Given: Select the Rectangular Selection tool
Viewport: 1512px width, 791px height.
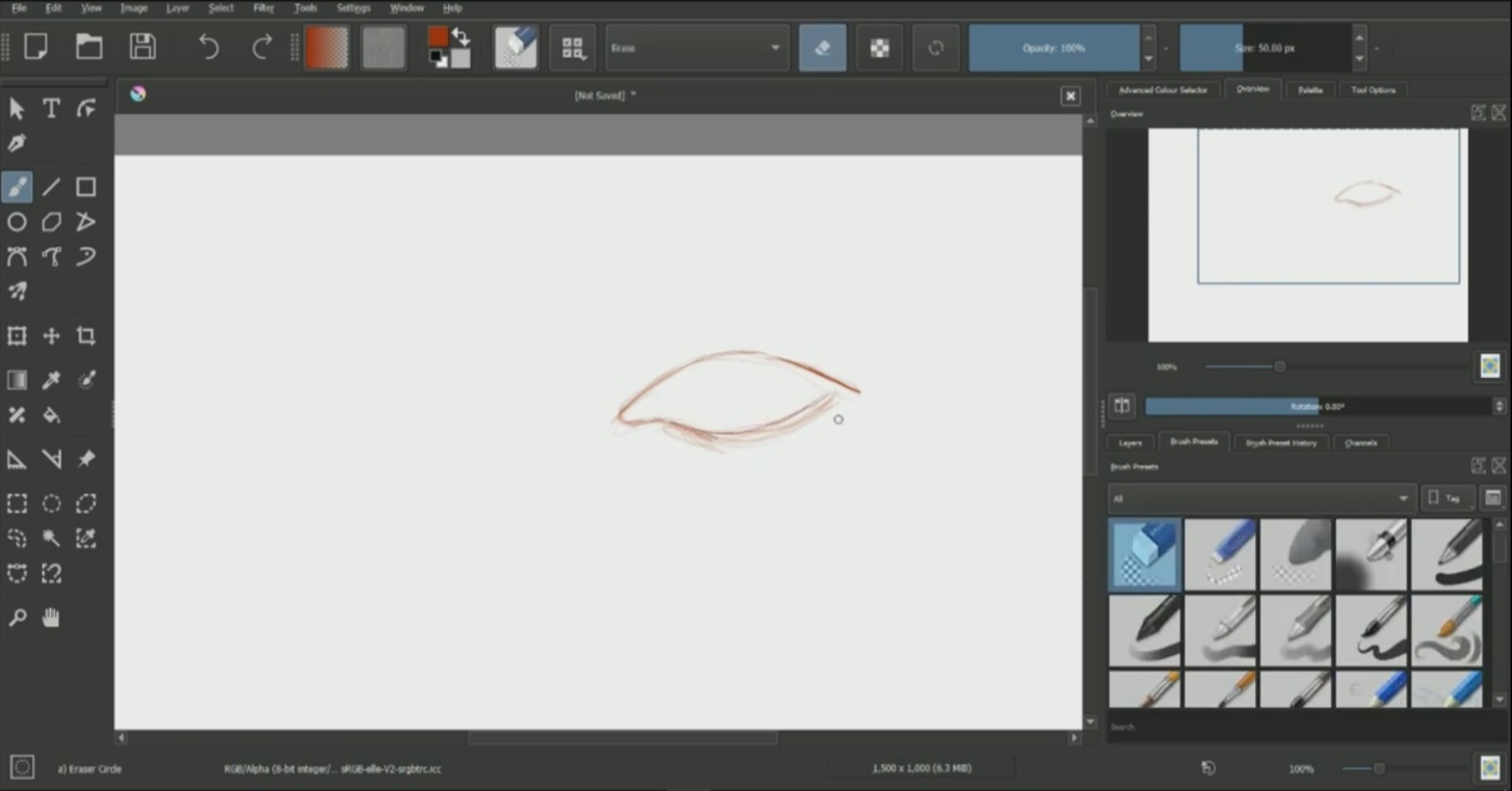Looking at the screenshot, I should pyautogui.click(x=17, y=503).
